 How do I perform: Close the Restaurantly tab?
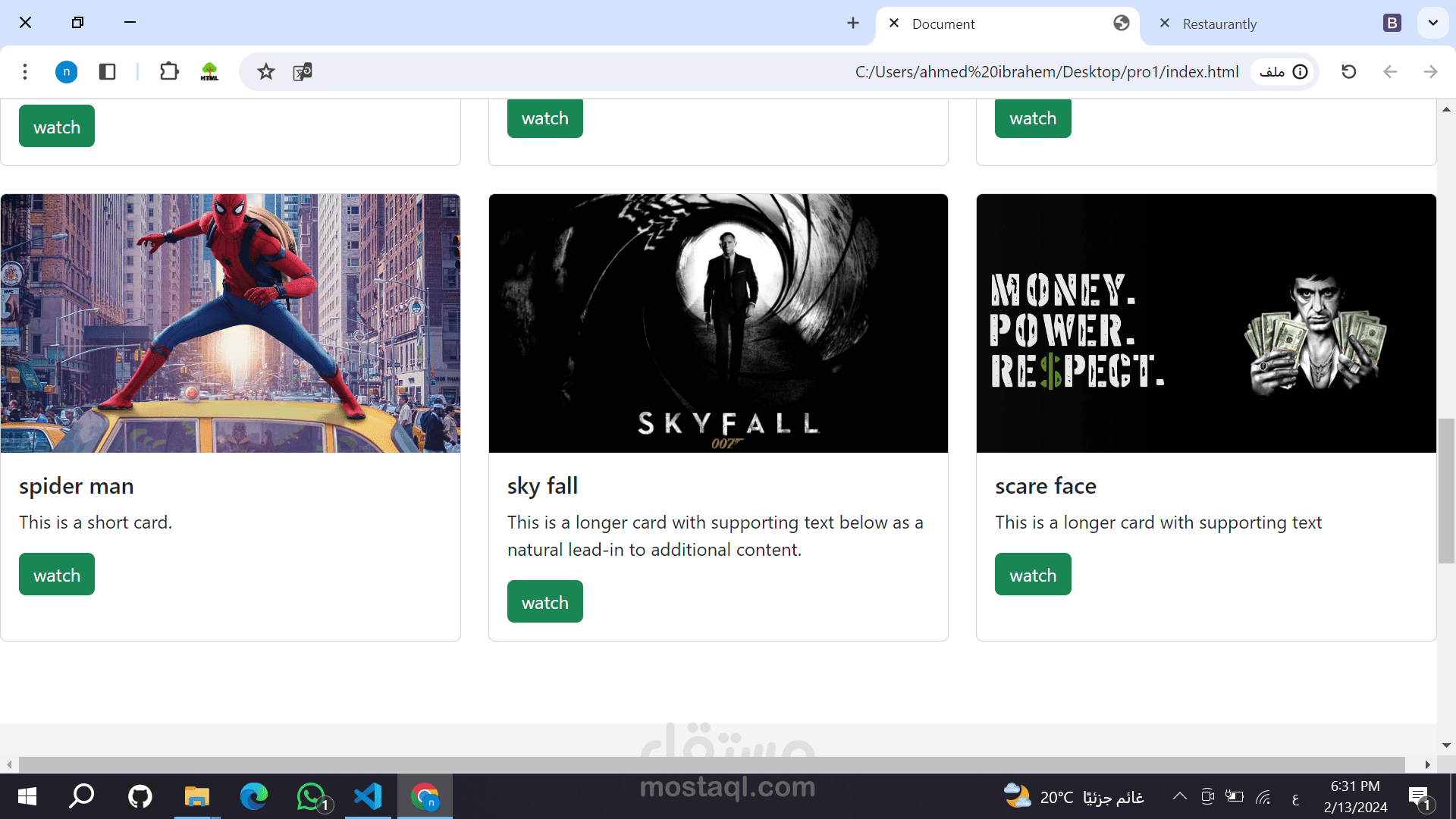tap(1165, 23)
